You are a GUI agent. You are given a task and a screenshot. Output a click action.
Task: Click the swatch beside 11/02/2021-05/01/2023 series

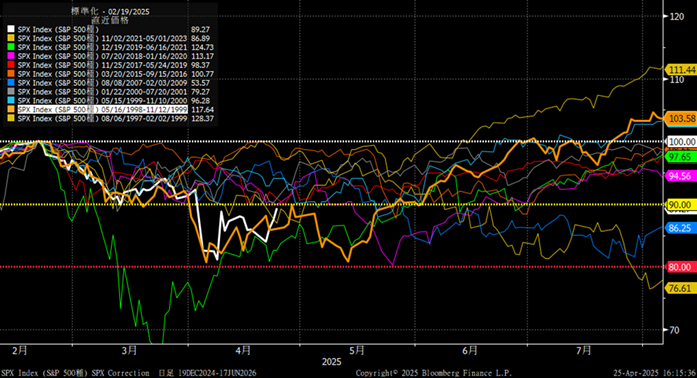click(11, 38)
